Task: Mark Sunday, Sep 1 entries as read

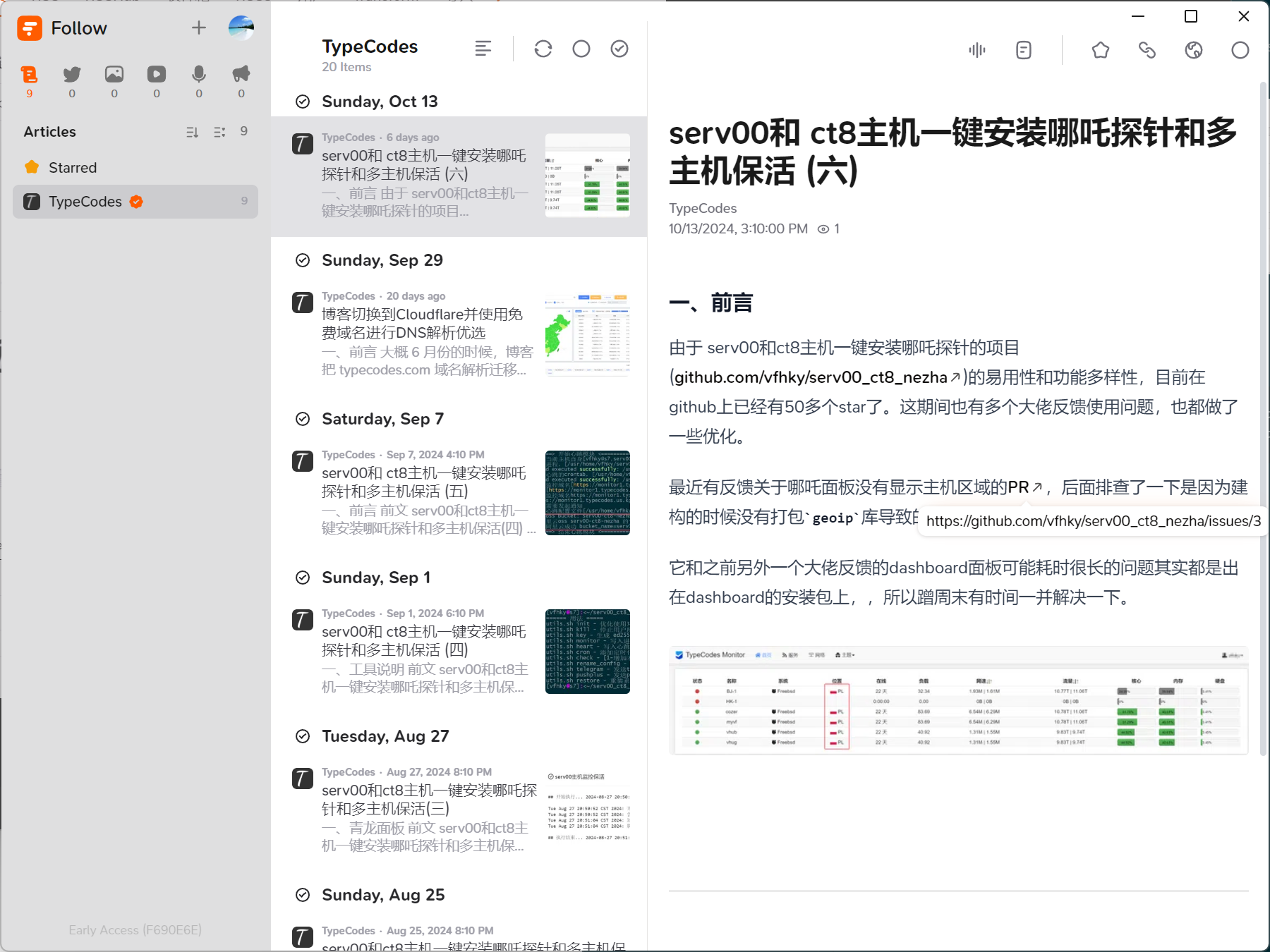Action: click(303, 578)
